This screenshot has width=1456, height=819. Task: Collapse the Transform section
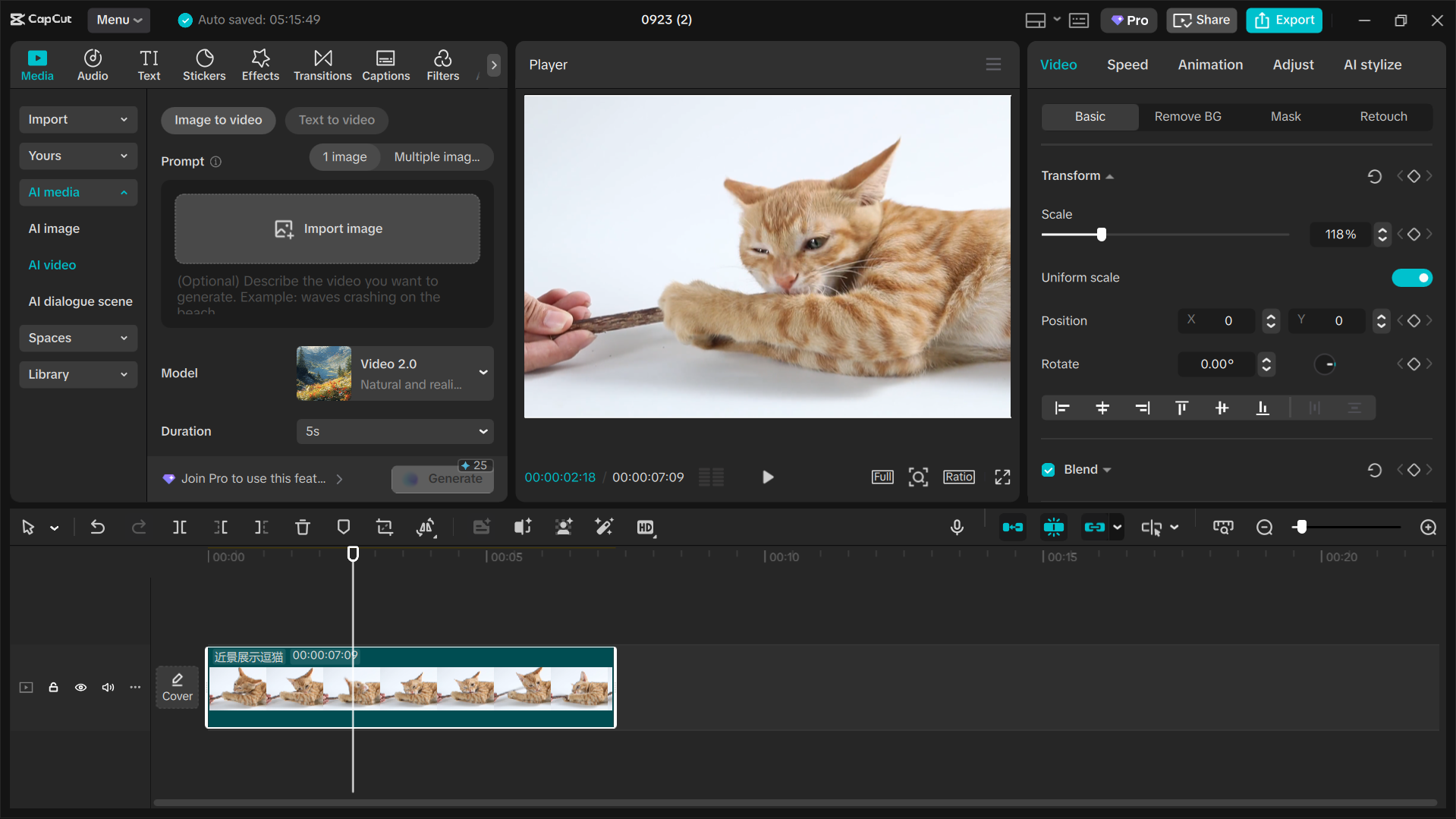(x=1110, y=175)
